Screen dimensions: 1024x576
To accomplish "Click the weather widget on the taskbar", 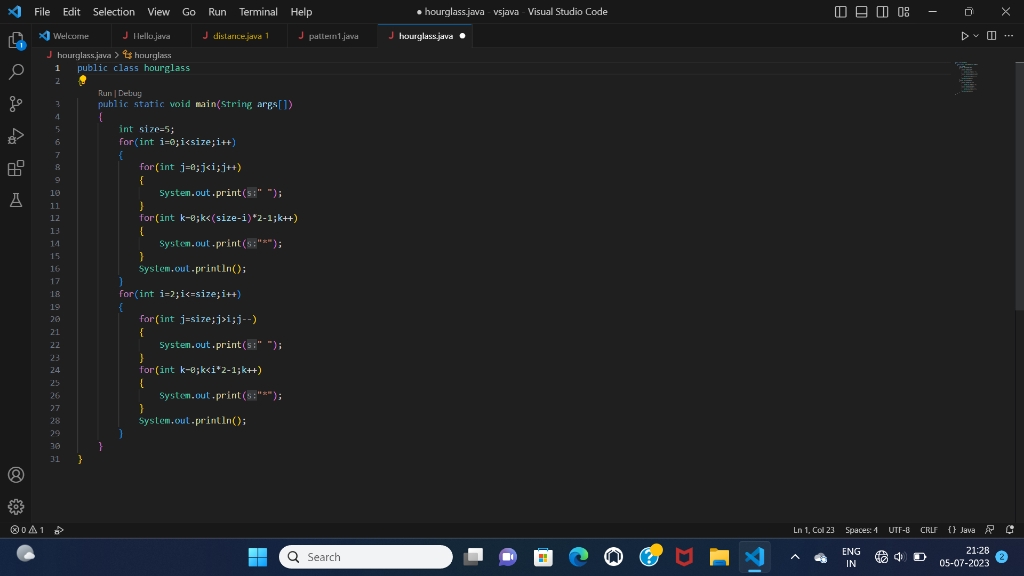I will 25,554.
